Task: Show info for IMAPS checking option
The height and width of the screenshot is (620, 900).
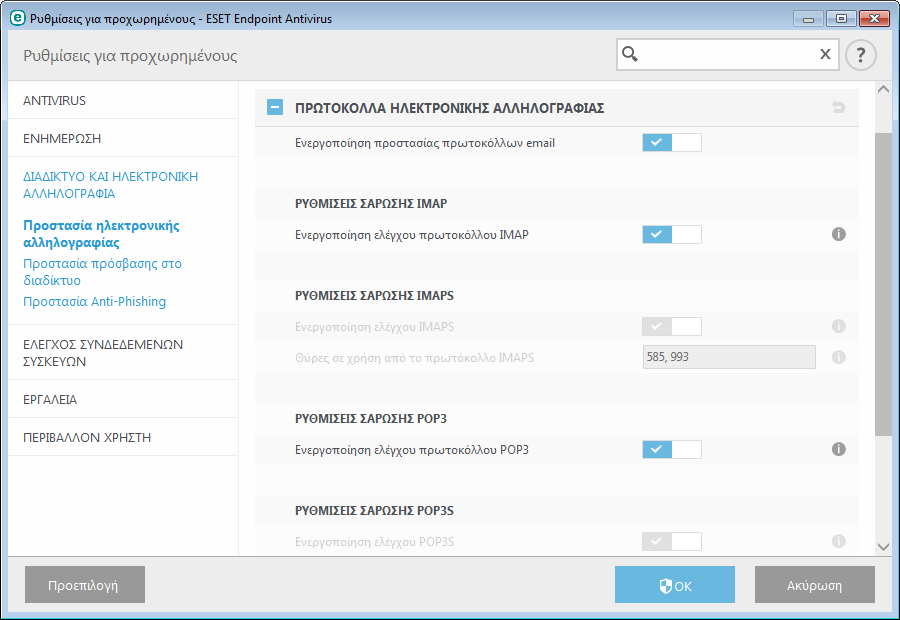Action: [x=839, y=326]
